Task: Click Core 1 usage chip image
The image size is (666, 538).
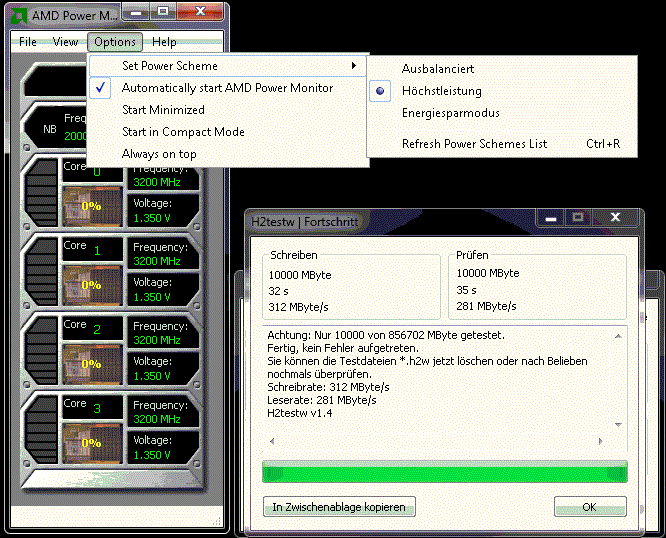Action: pyautogui.click(x=92, y=285)
